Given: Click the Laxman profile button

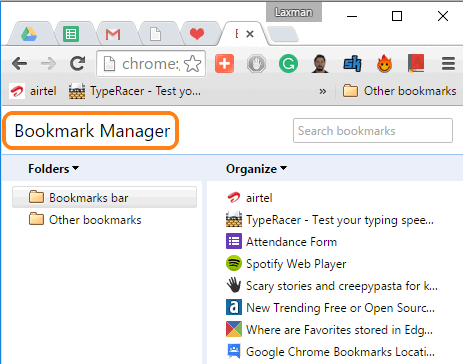Looking at the screenshot, I should tap(294, 12).
